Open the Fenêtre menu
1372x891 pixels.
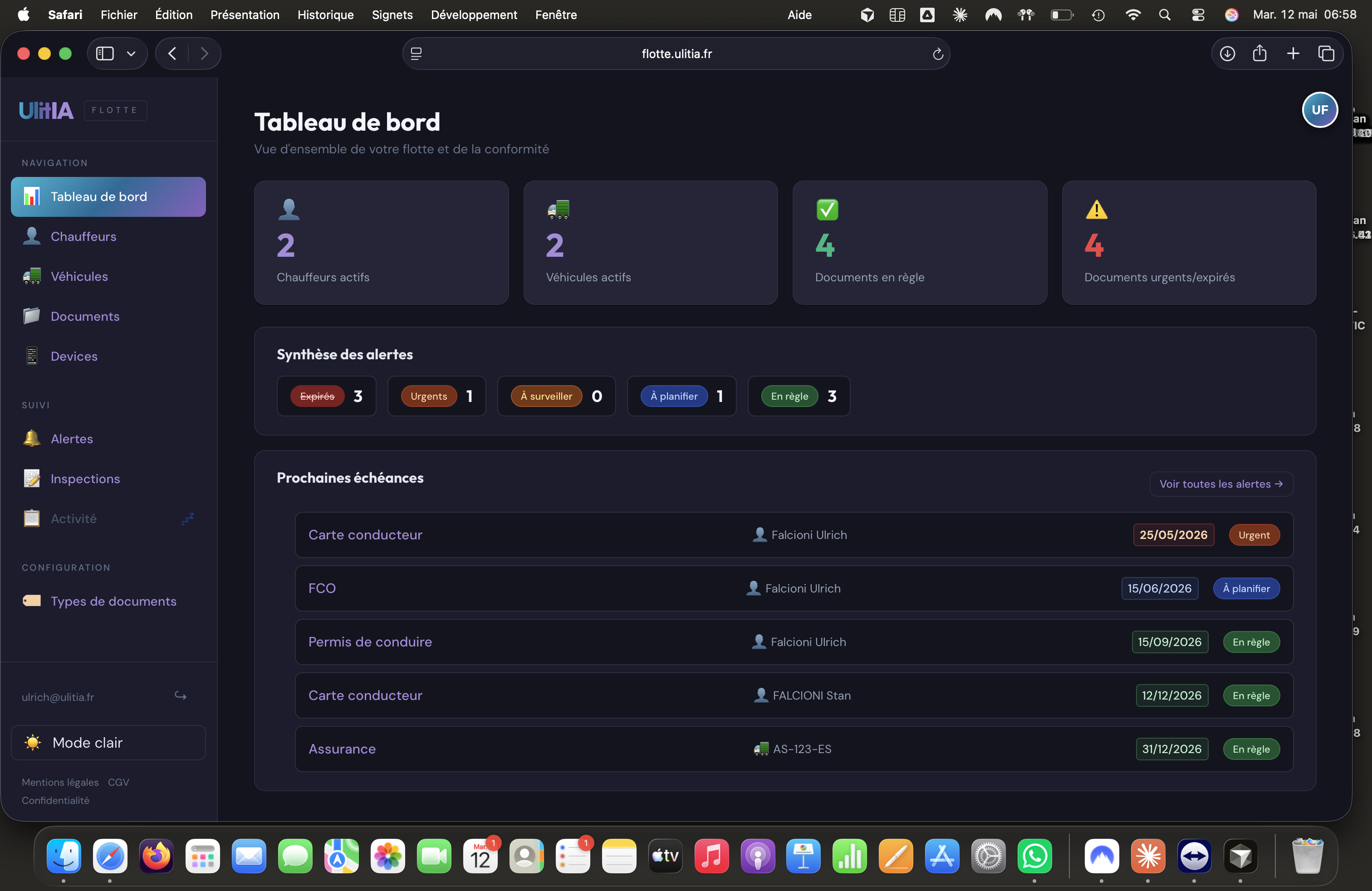[556, 15]
